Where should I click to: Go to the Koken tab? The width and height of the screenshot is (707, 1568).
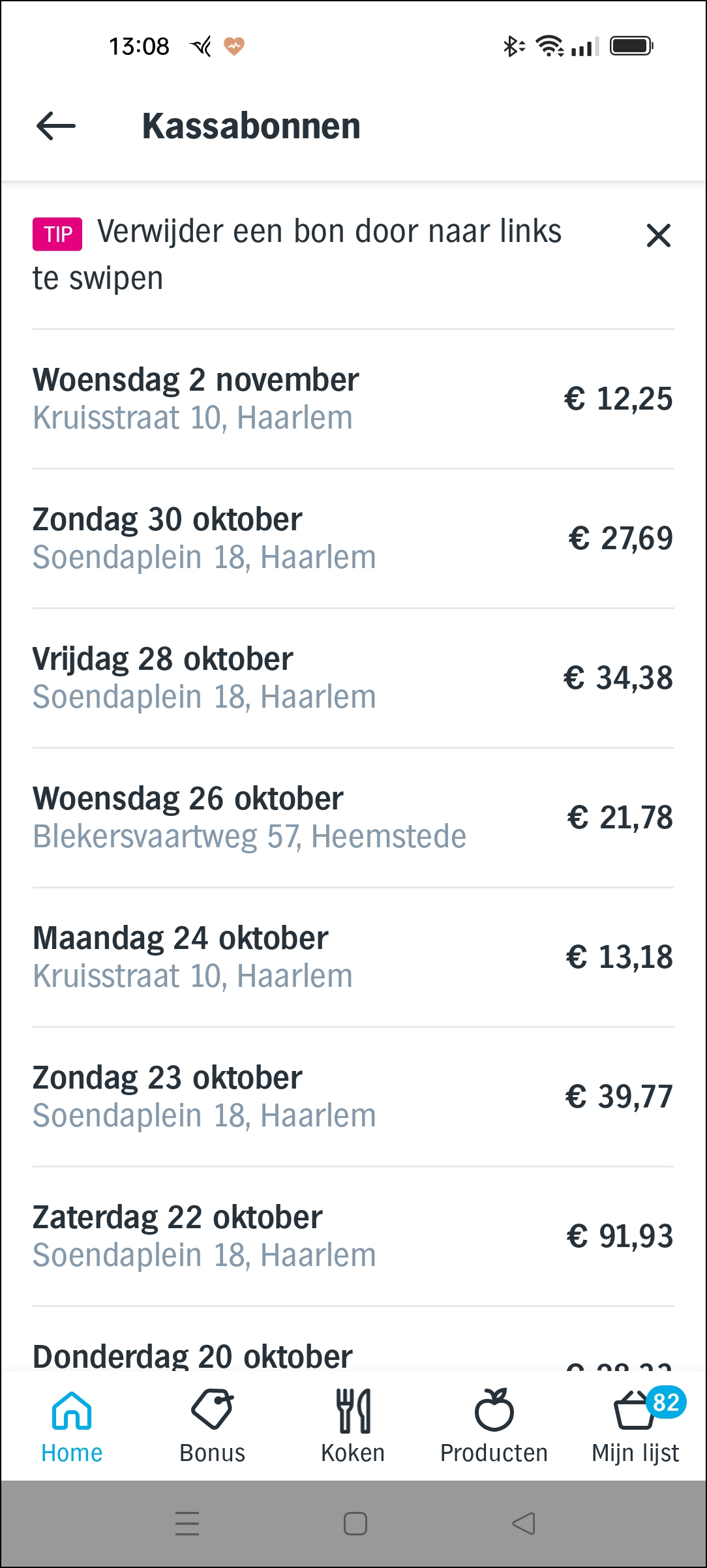click(x=353, y=1427)
